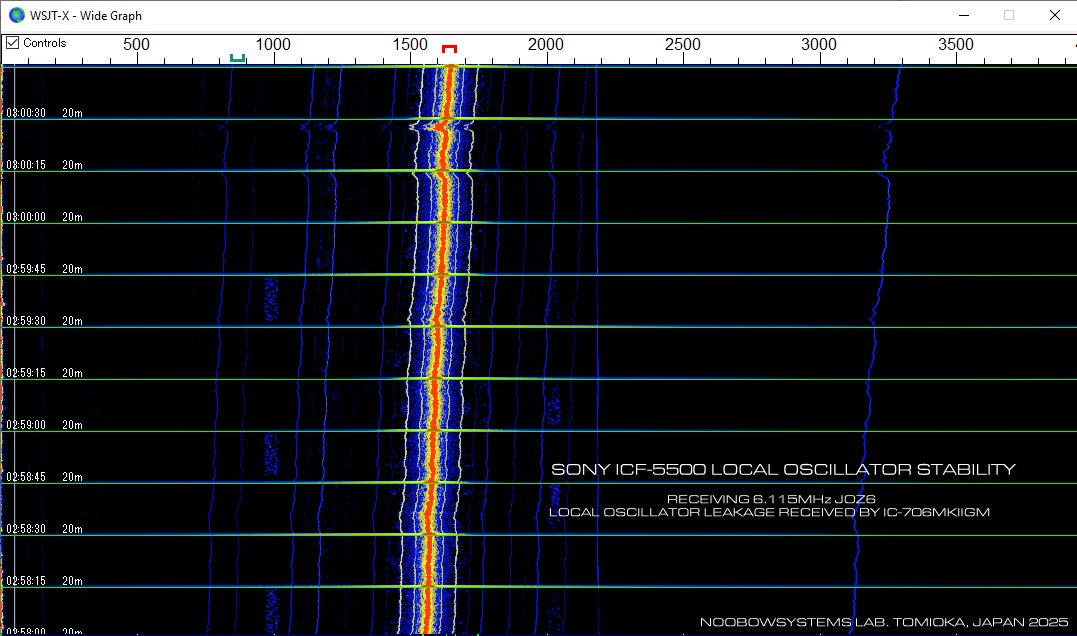Click the 1500 Hz frequency scale label
This screenshot has height=636, width=1077.
click(x=410, y=45)
